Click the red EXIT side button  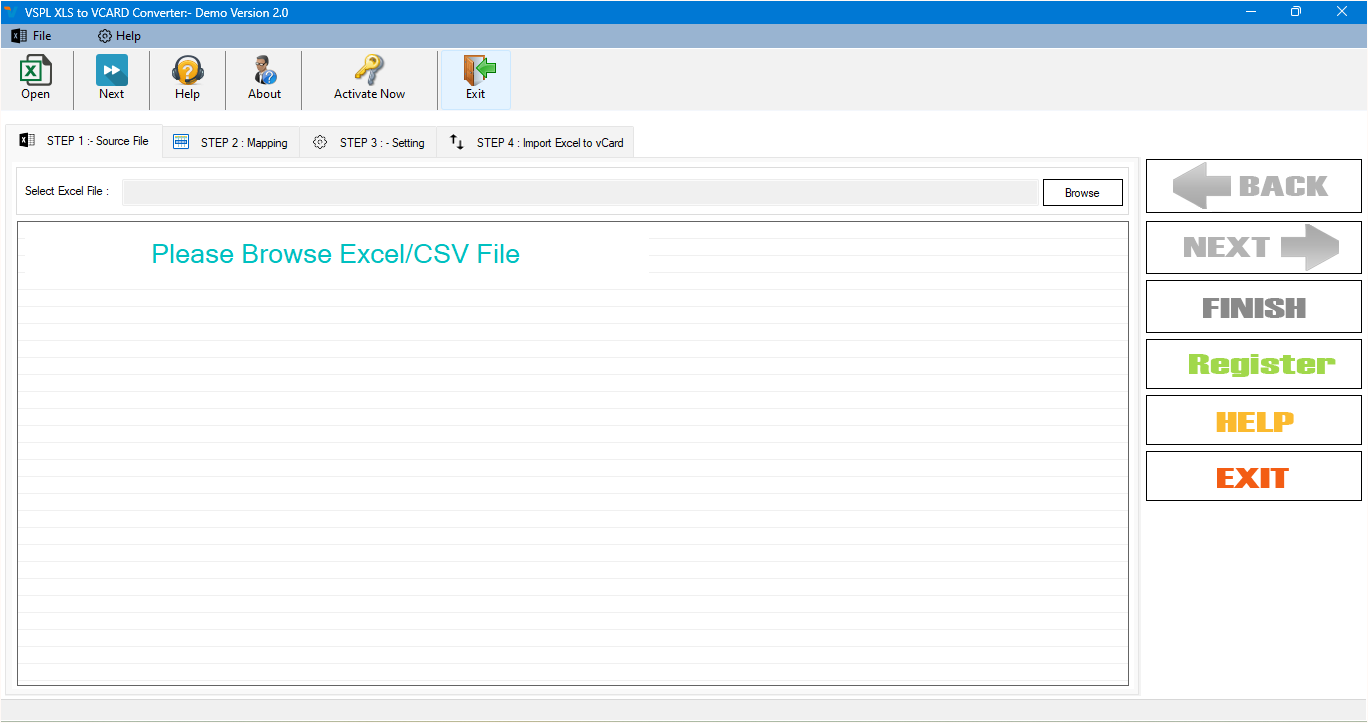[x=1253, y=477]
